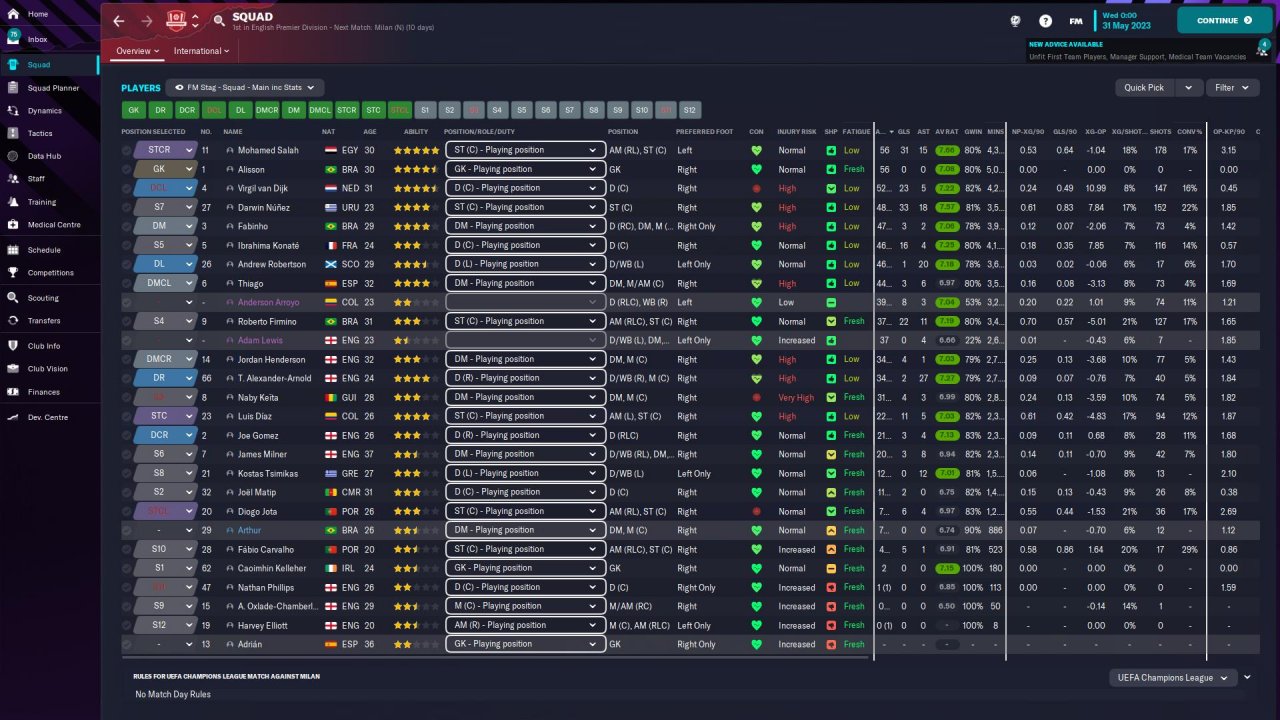Viewport: 1280px width, 720px height.
Task: Sort by the Age column header
Action: click(x=370, y=132)
